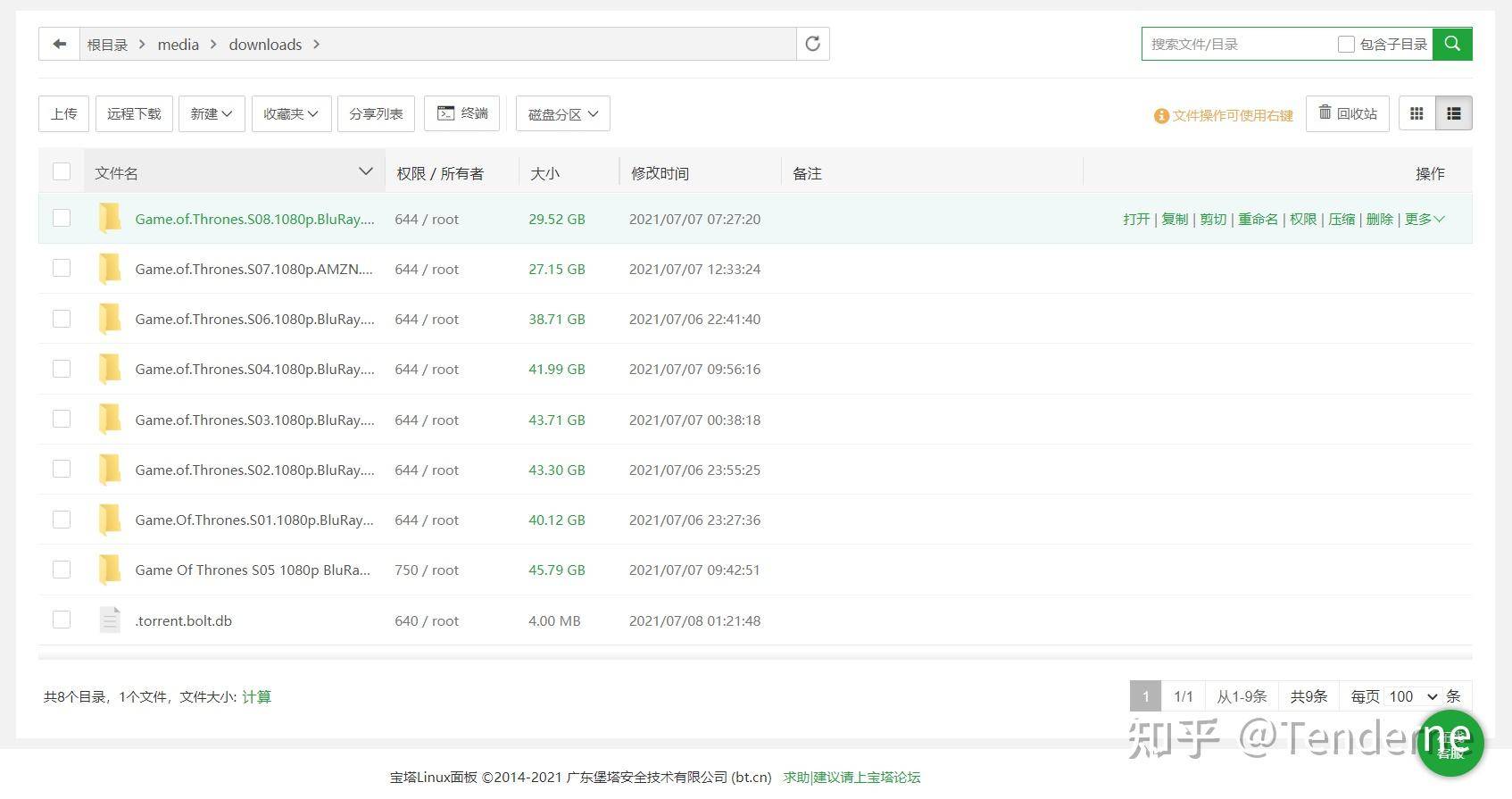
Task: Click the Game.of.Thrones.S07.1080p.AMZN file name
Action: tap(254, 269)
